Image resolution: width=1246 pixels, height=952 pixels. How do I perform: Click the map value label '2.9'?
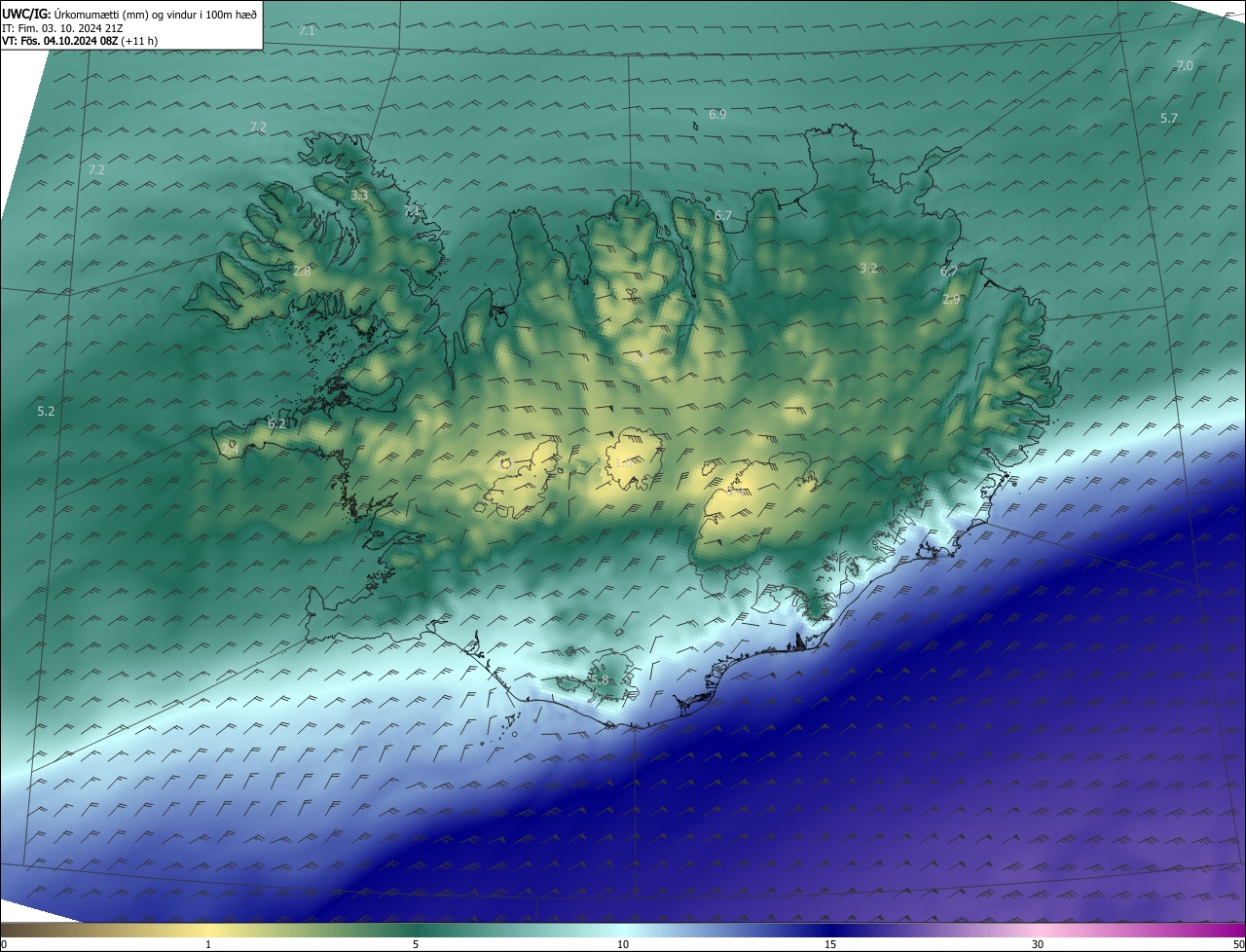(951, 300)
